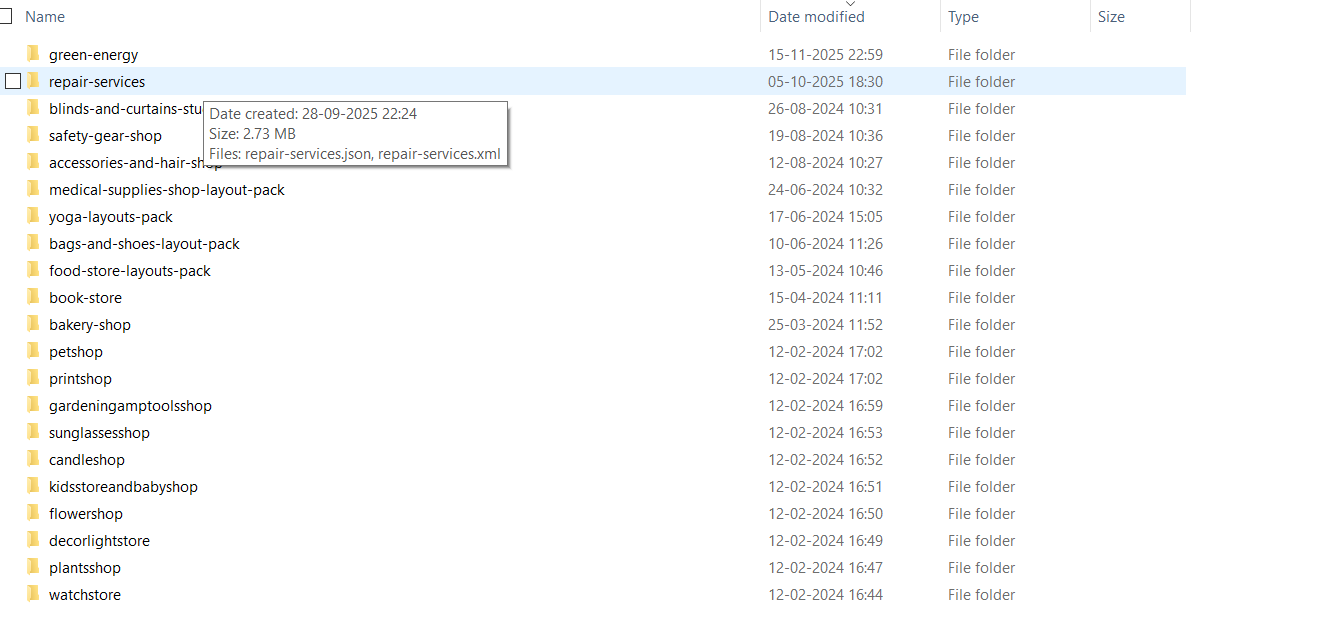Click the bakery-shop folder icon
The width and height of the screenshot is (1323, 637).
(33, 324)
